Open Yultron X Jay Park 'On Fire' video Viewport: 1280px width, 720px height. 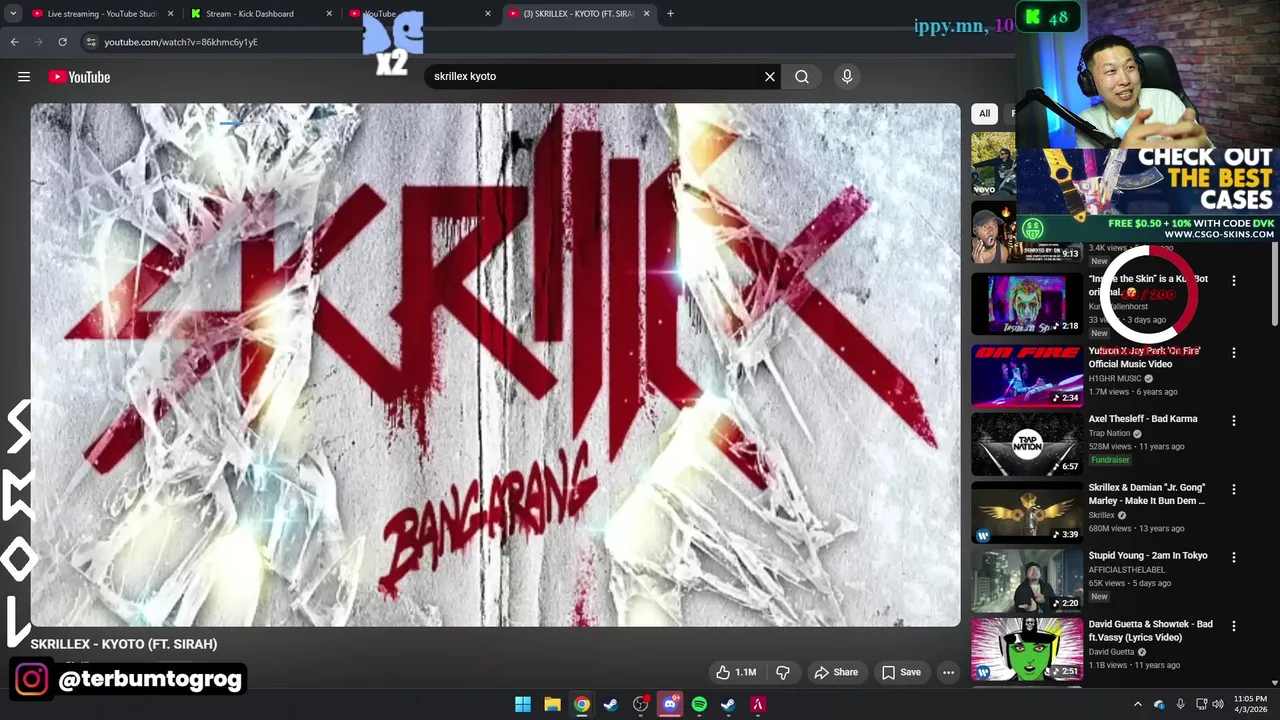[1144, 358]
